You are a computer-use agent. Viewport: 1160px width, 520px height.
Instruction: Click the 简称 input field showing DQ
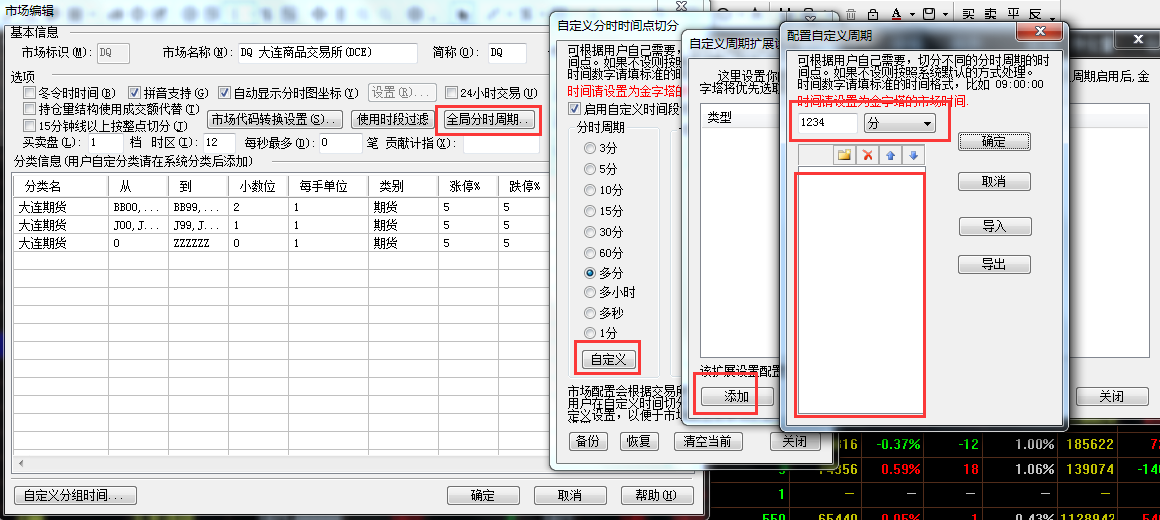[508, 53]
